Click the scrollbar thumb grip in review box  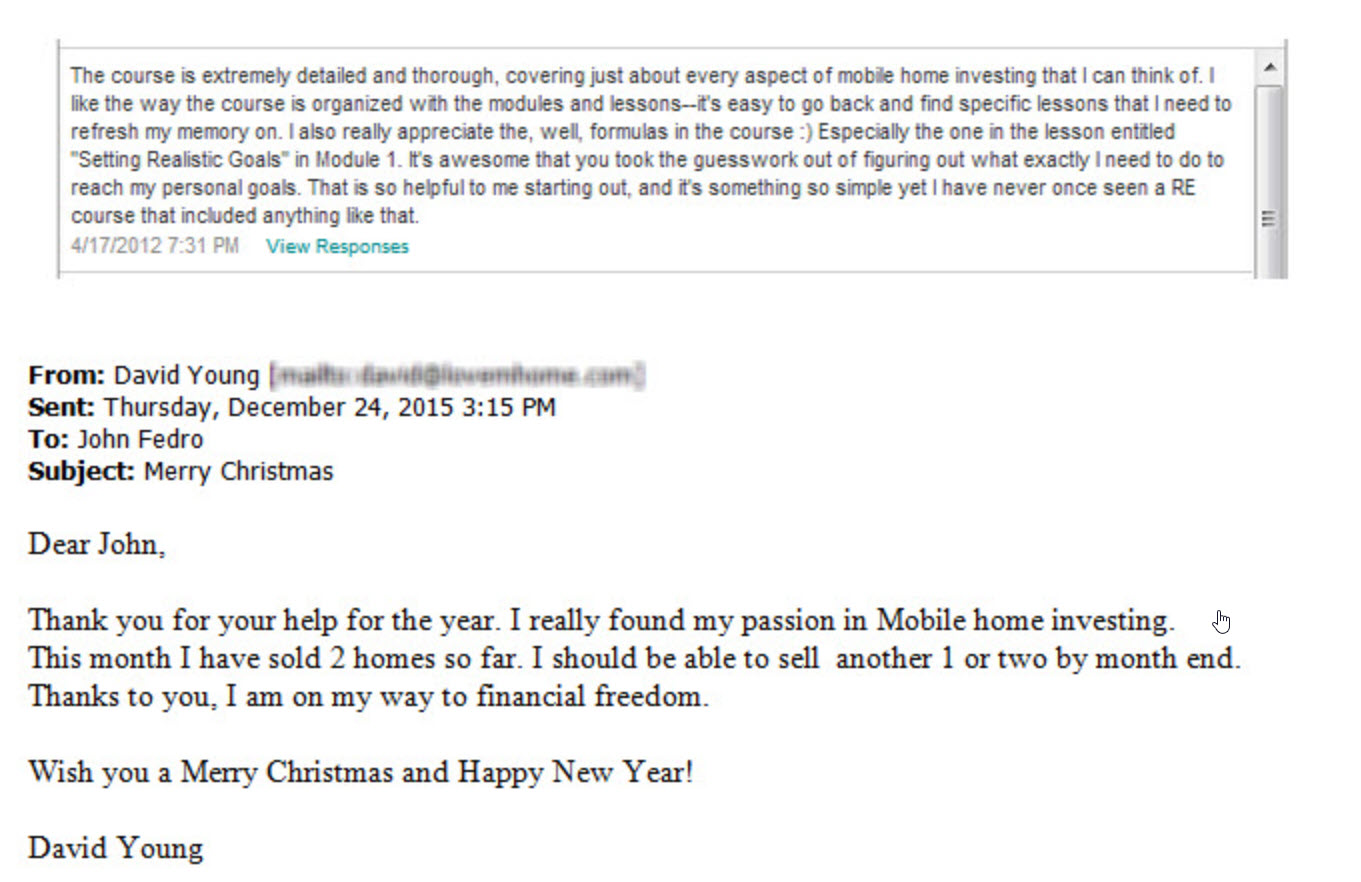tap(1269, 219)
